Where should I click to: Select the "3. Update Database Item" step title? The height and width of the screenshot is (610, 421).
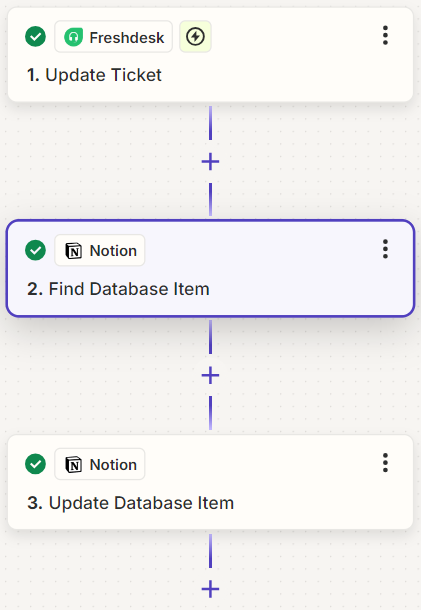pos(130,503)
